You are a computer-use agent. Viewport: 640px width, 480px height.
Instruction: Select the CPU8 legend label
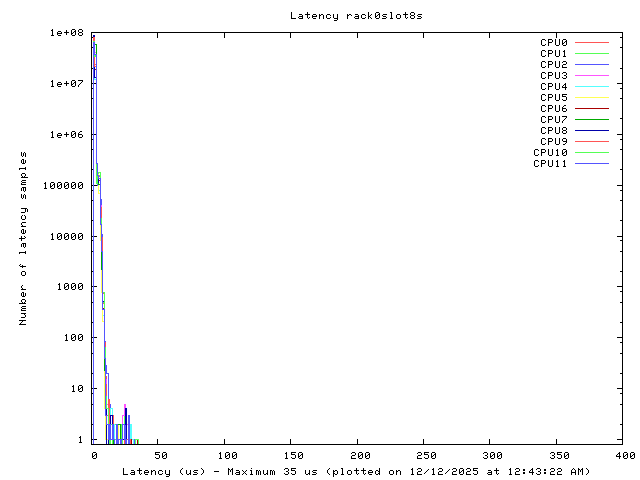[553, 131]
